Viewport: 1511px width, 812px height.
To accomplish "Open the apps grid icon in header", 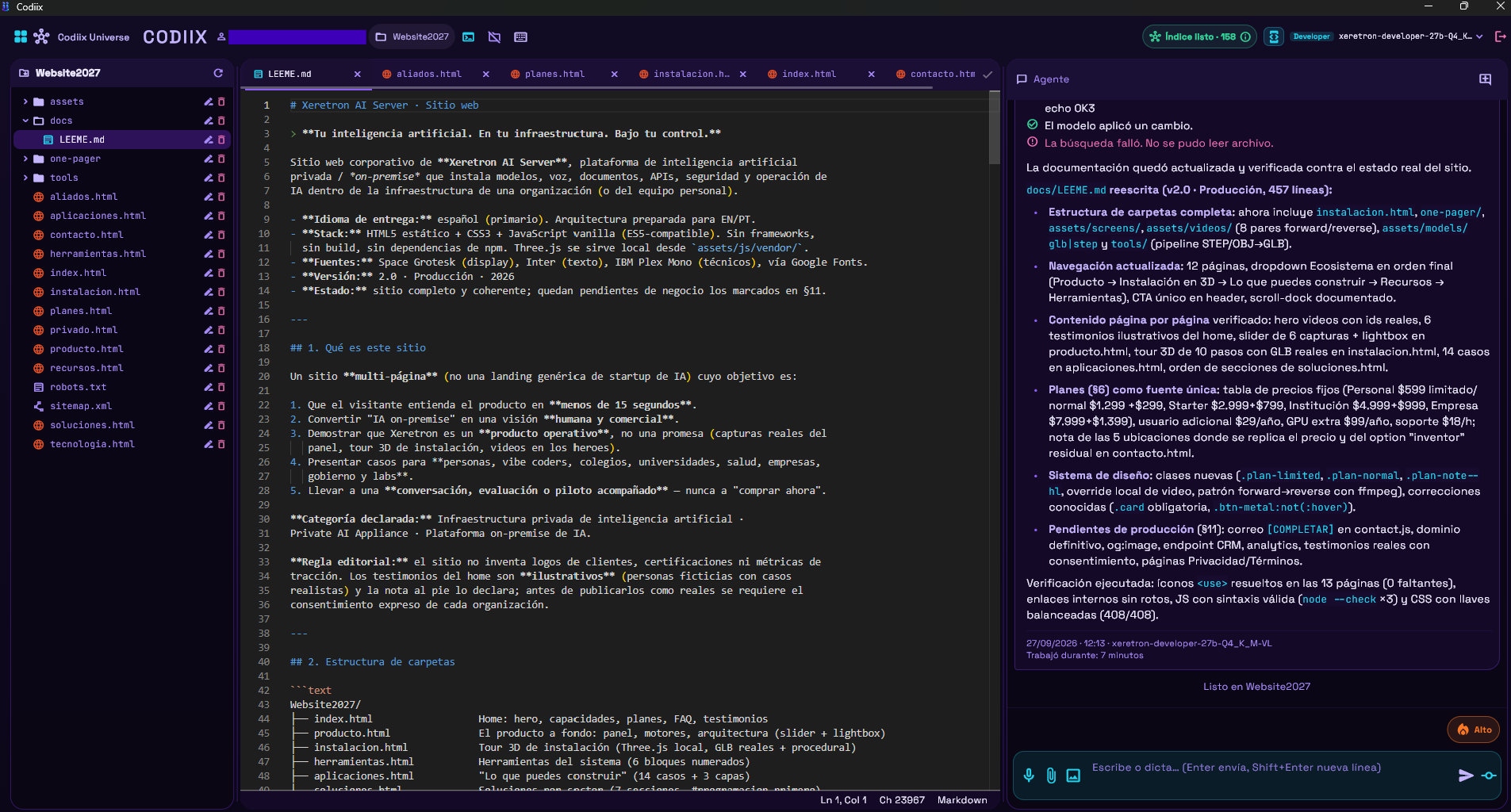I will pyautogui.click(x=21, y=36).
